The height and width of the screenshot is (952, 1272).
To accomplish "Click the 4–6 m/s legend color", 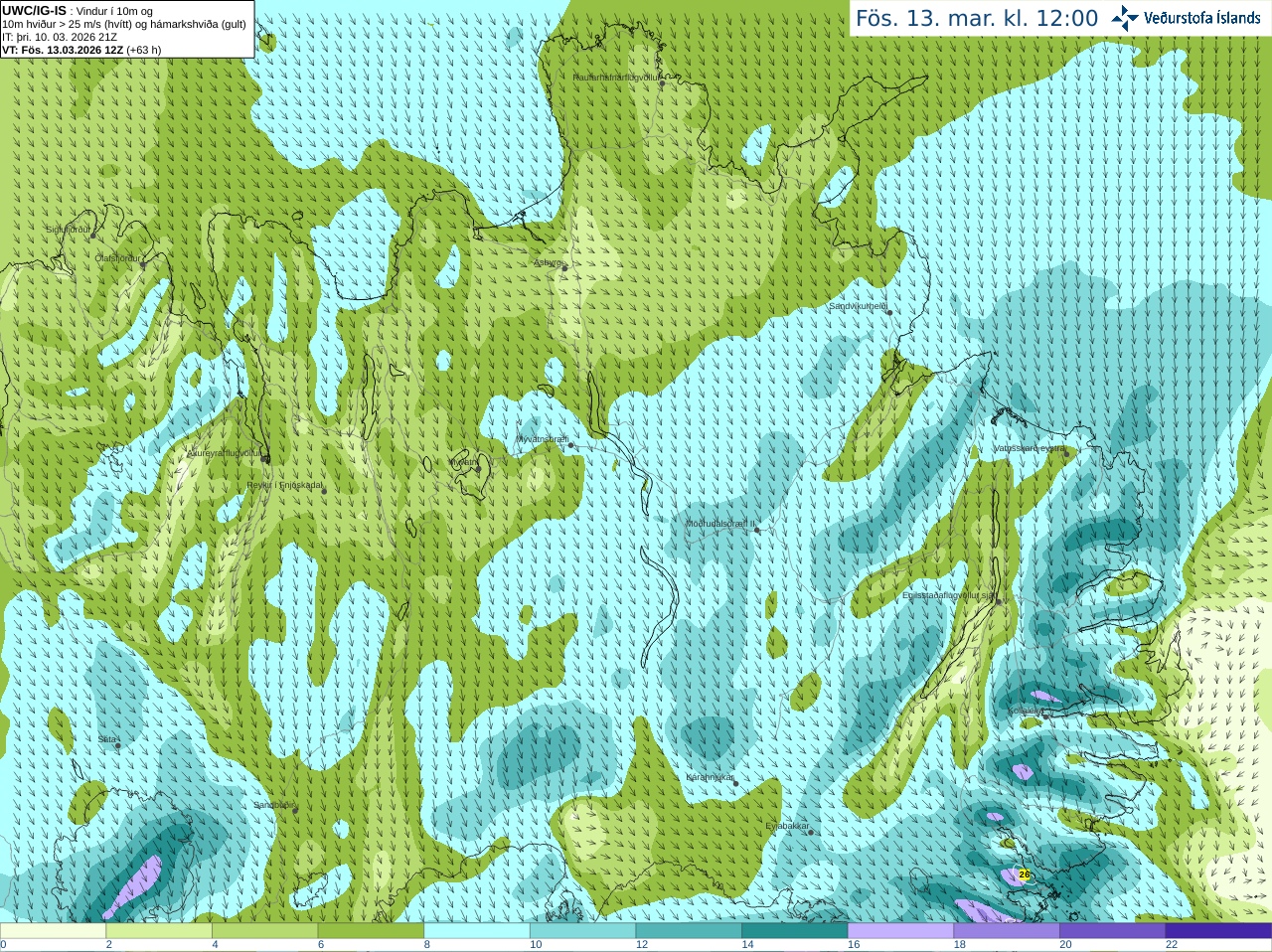I will click(x=264, y=931).
